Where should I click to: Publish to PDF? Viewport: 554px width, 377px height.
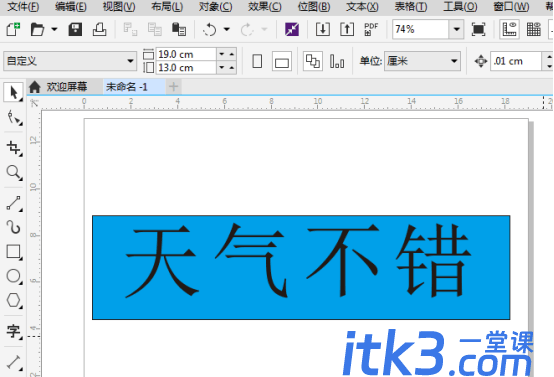(x=371, y=29)
